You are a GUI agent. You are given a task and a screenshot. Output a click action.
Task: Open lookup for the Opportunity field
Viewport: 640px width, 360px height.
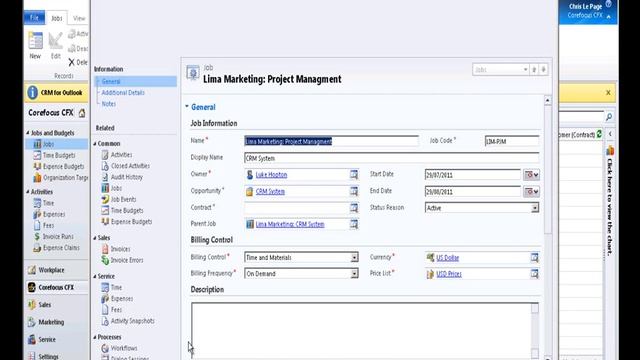click(354, 191)
